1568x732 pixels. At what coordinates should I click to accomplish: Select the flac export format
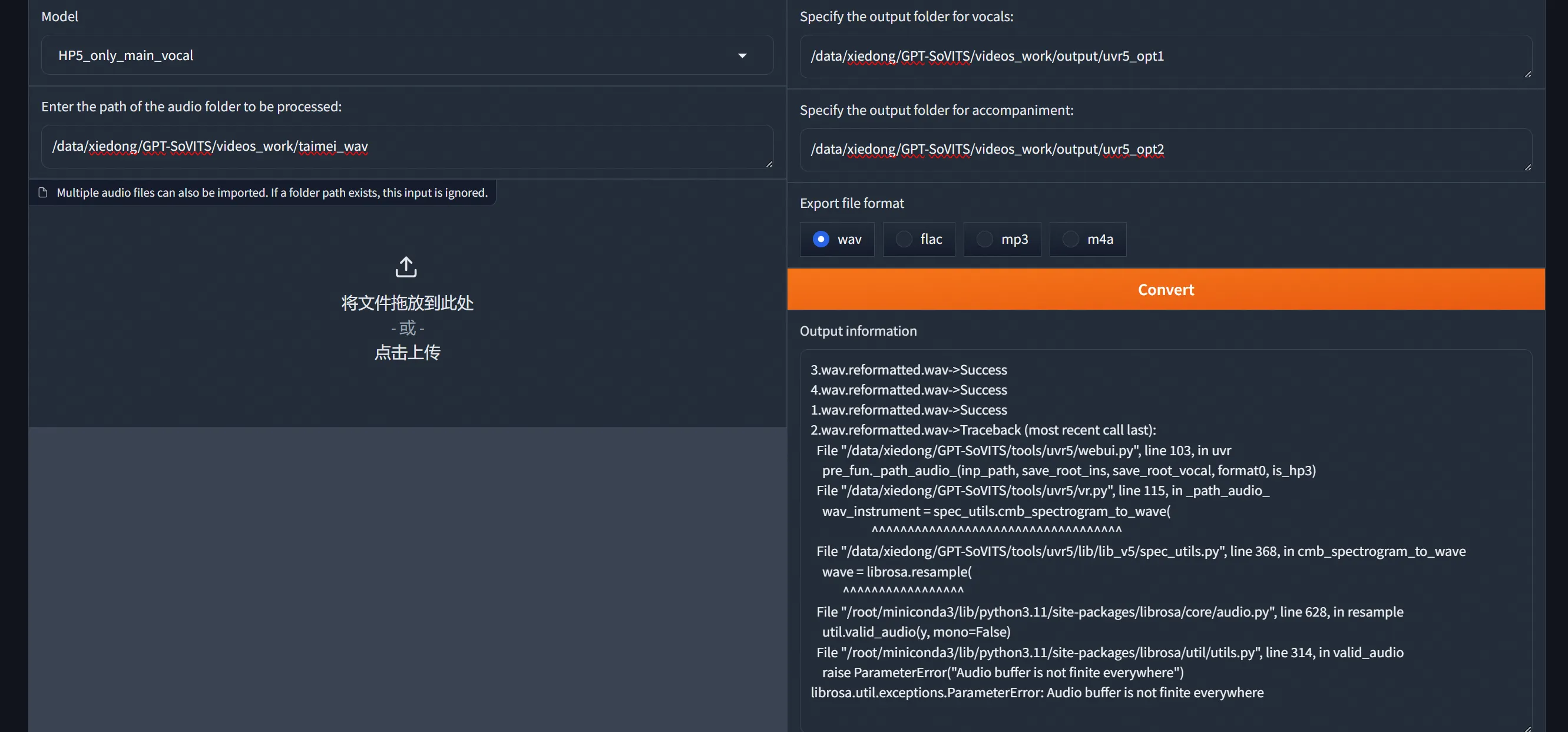pos(904,239)
